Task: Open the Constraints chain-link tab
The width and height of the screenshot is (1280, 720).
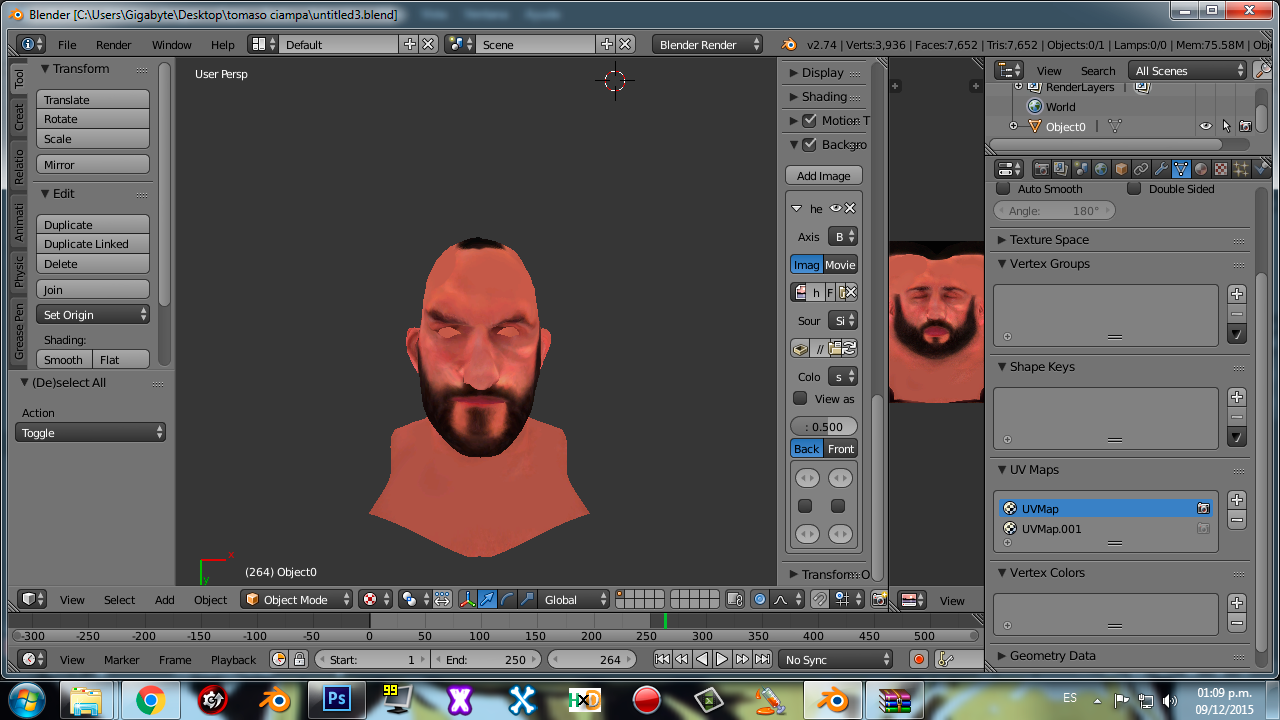Action: [1141, 169]
